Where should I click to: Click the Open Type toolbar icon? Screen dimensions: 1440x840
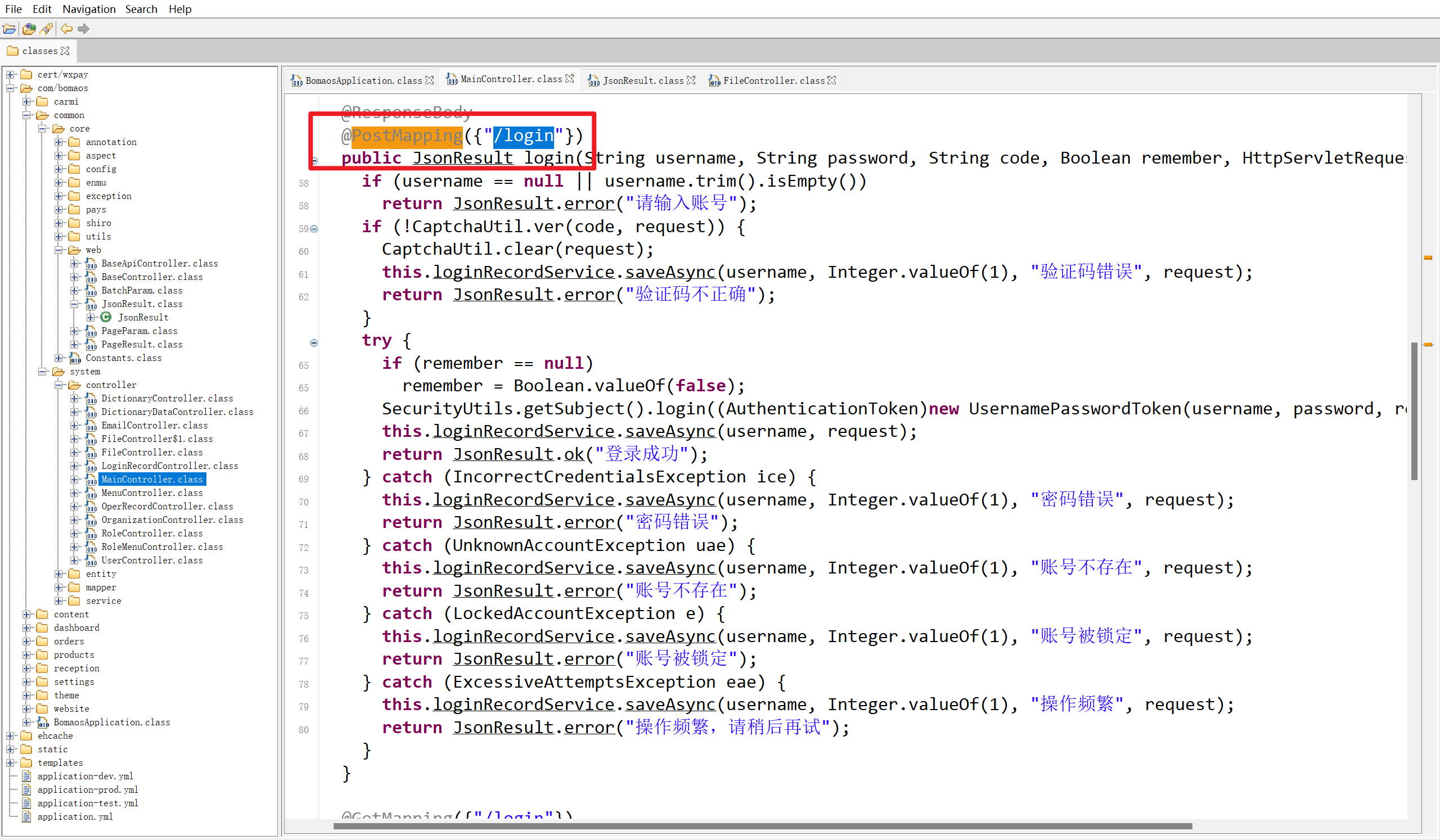29,29
